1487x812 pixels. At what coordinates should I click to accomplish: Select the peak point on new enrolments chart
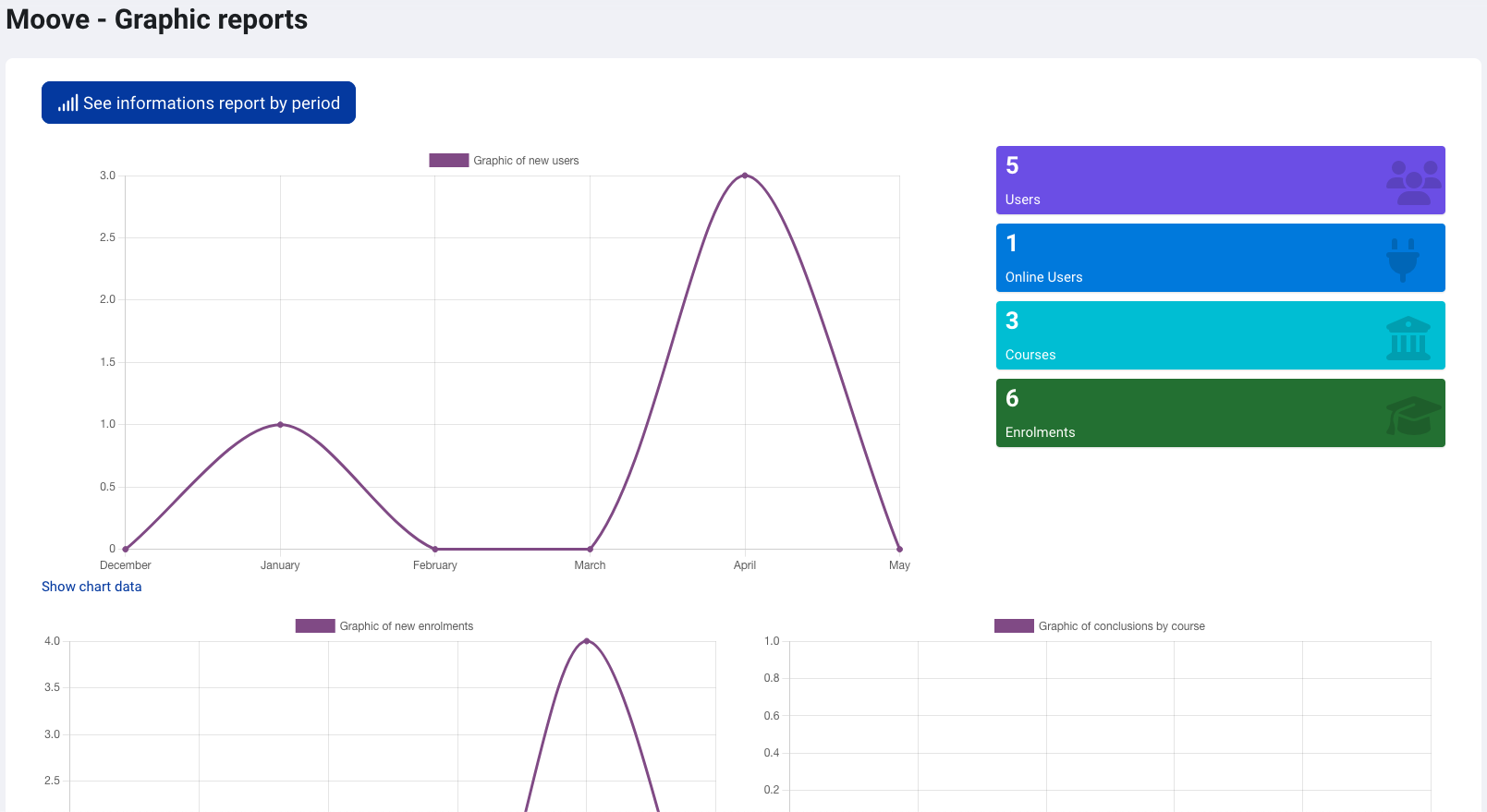pyautogui.click(x=586, y=641)
